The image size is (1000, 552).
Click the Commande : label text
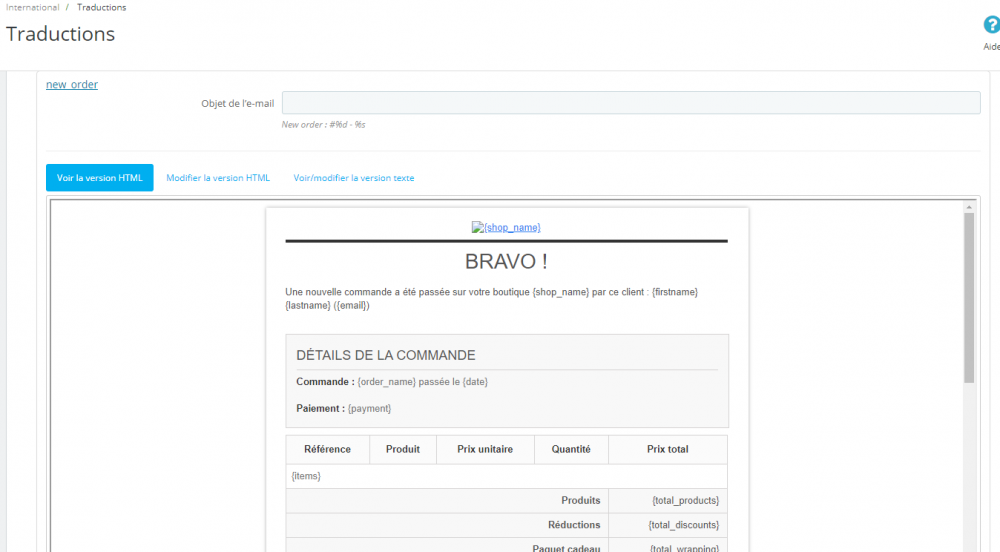click(325, 382)
